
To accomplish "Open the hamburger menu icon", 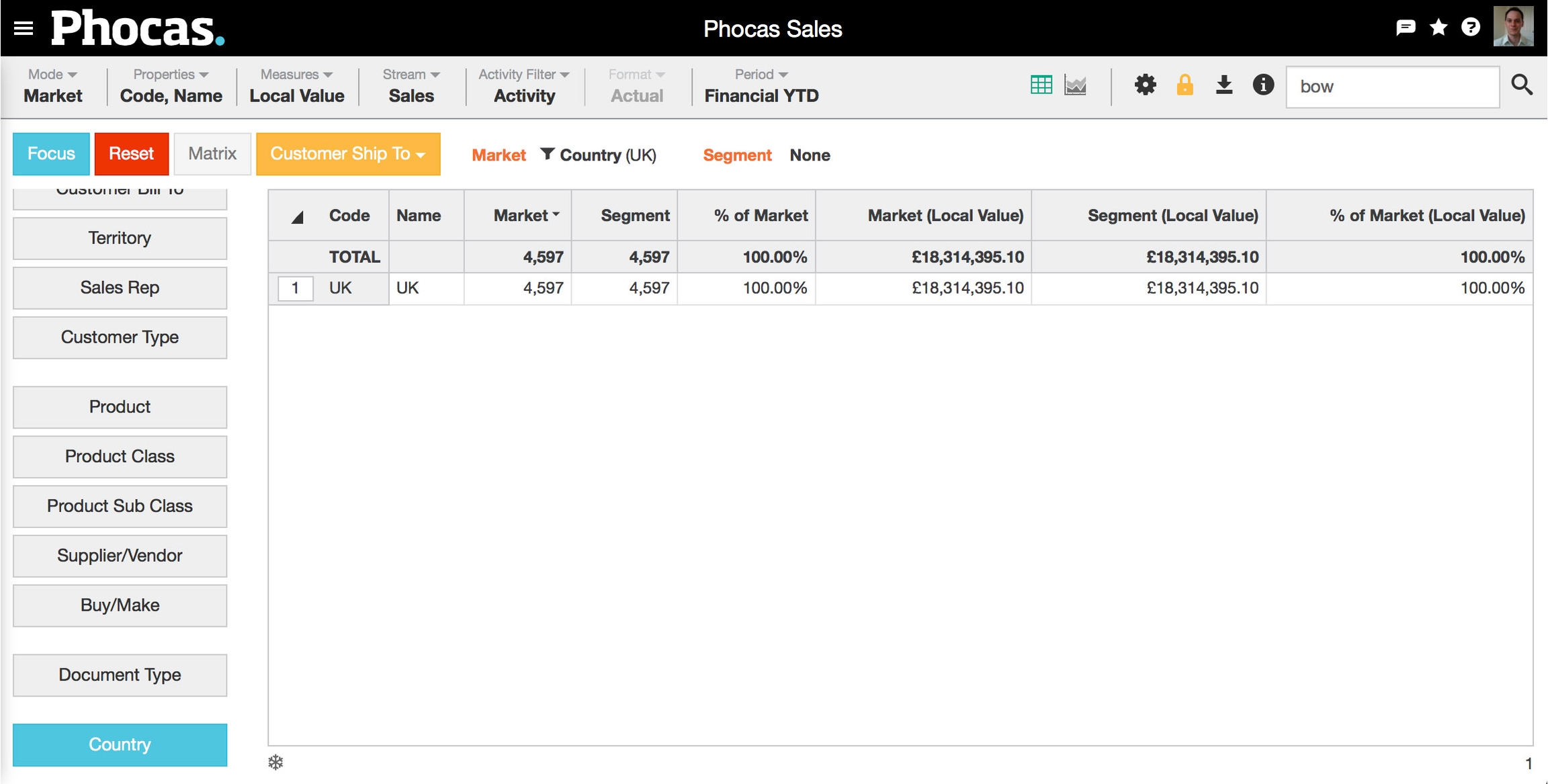I will coord(24,28).
